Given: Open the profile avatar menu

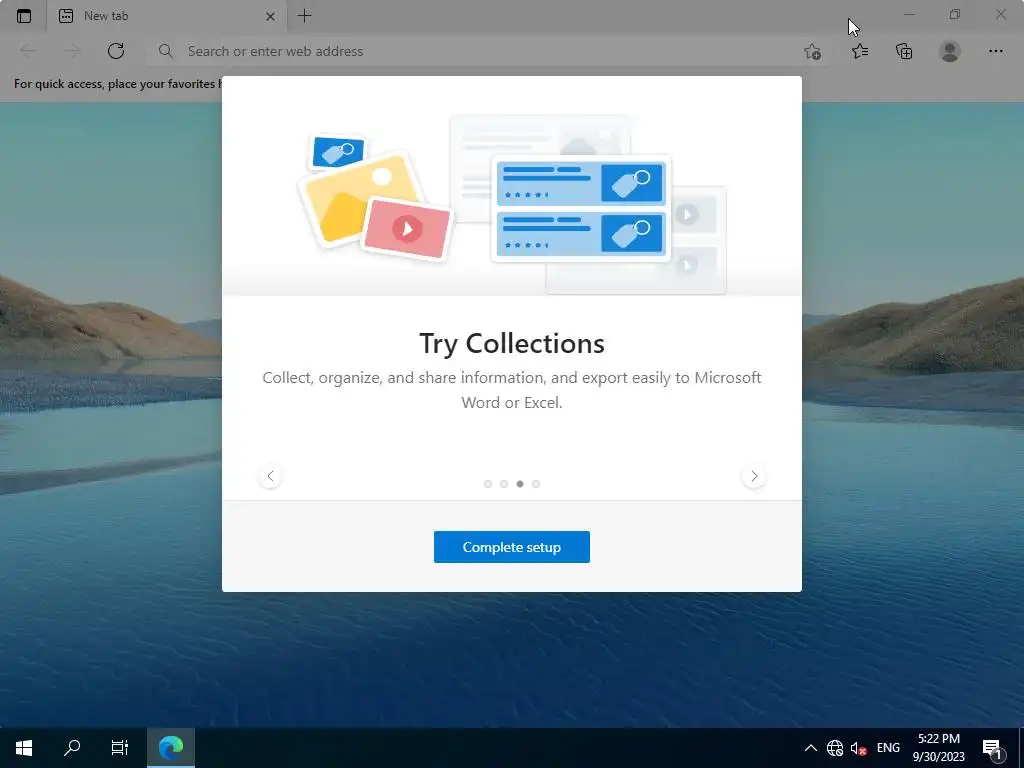Looking at the screenshot, I should click(950, 51).
